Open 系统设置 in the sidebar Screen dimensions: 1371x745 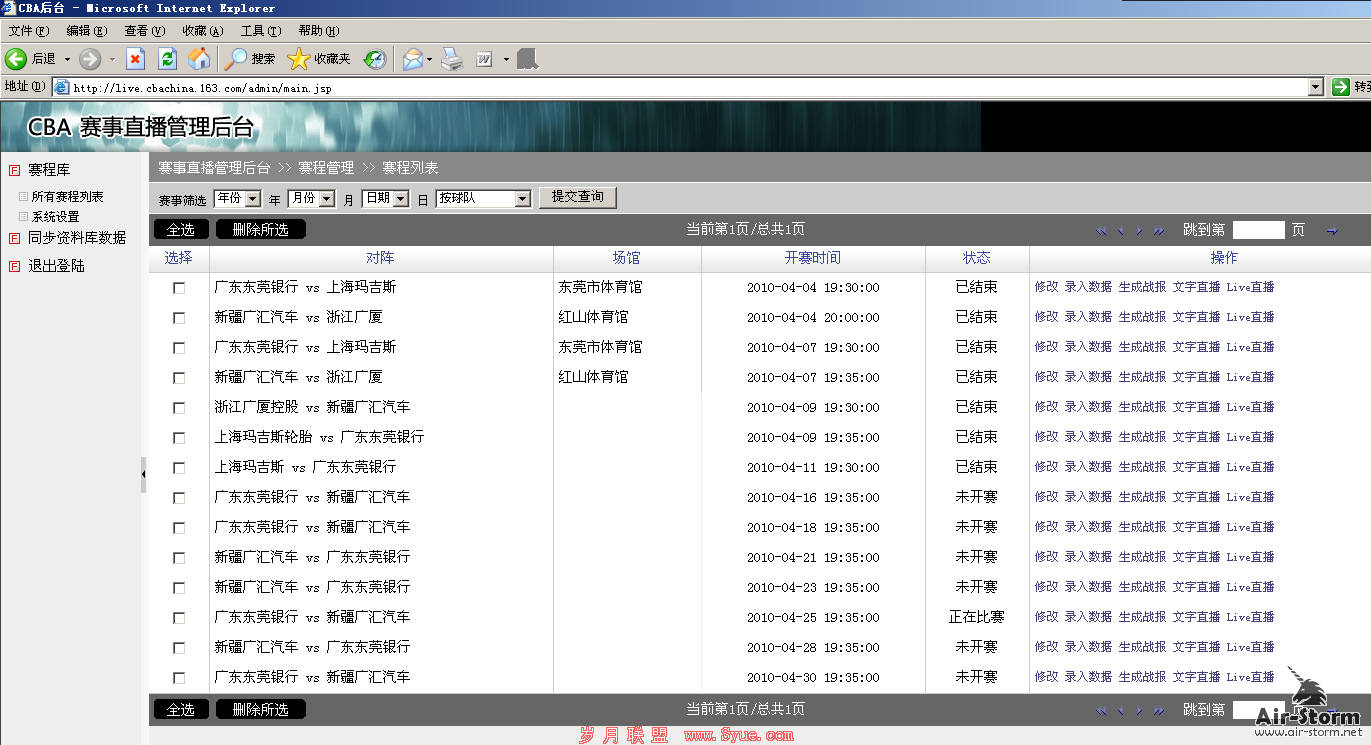pyautogui.click(x=55, y=217)
